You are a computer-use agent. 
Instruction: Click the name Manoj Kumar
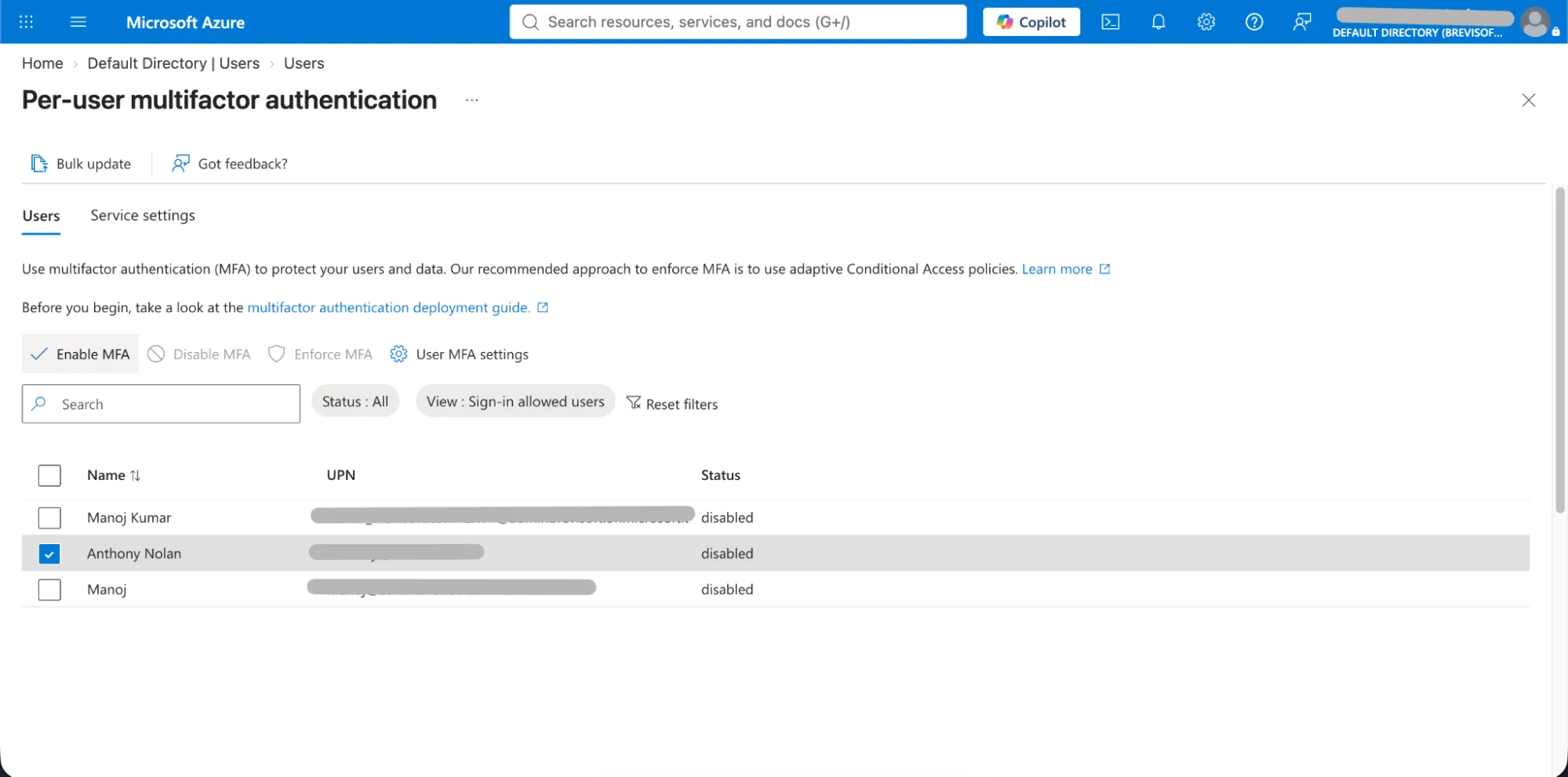(x=129, y=517)
